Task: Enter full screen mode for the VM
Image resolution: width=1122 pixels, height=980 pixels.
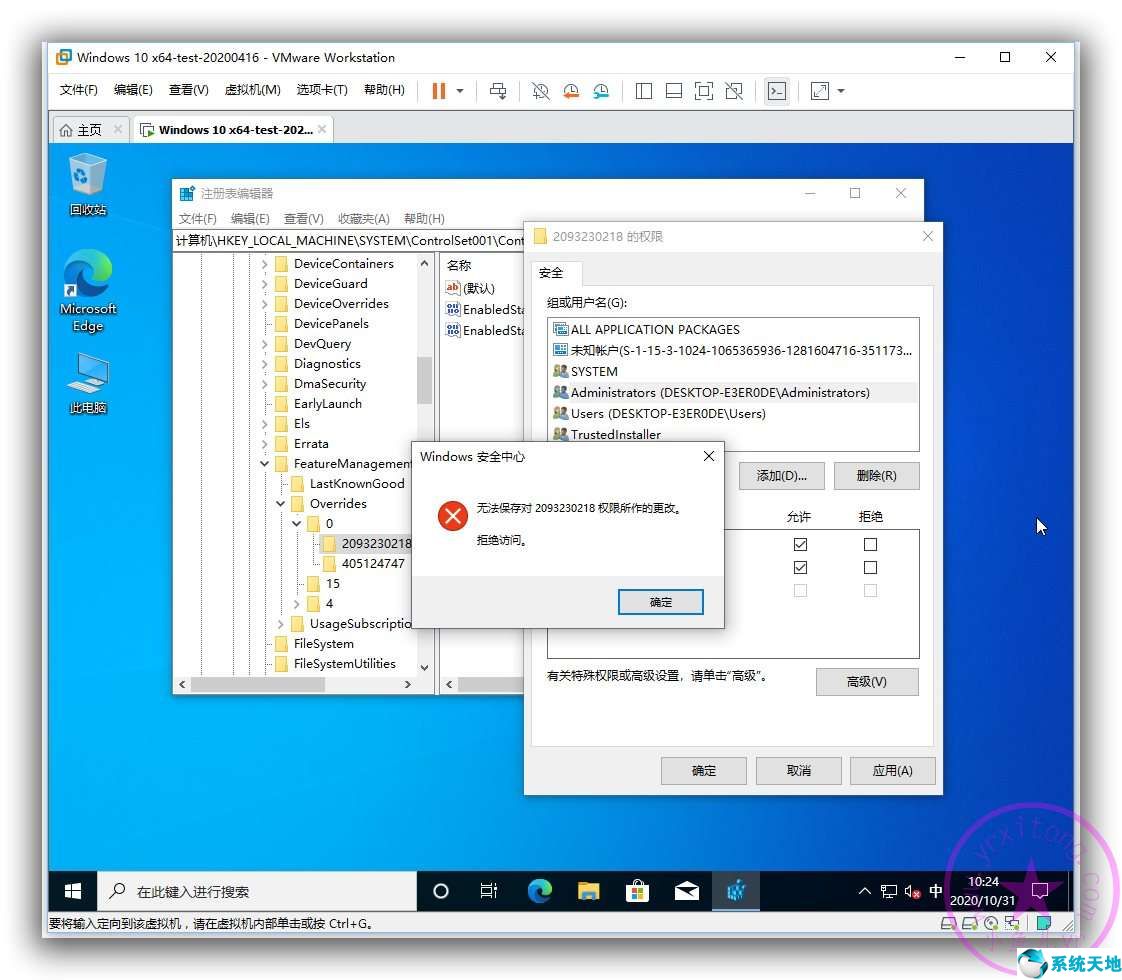Action: (704, 91)
